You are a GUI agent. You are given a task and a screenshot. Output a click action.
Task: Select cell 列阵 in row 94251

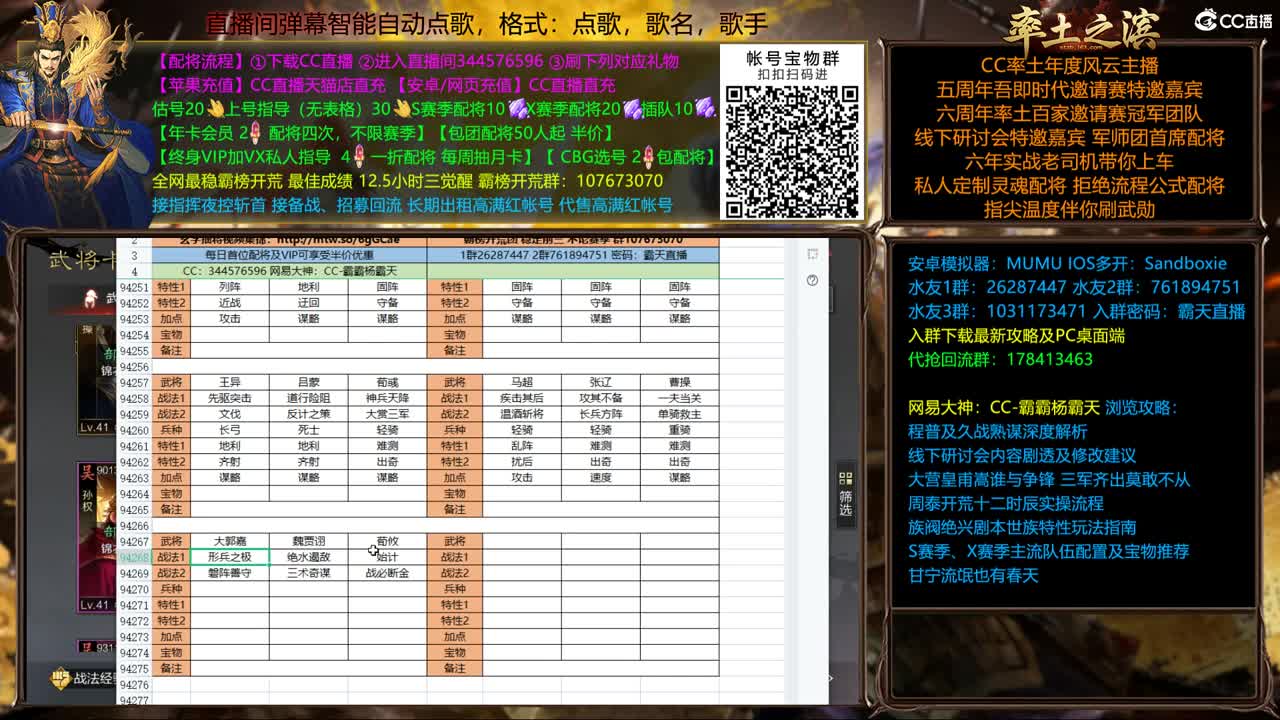230,287
